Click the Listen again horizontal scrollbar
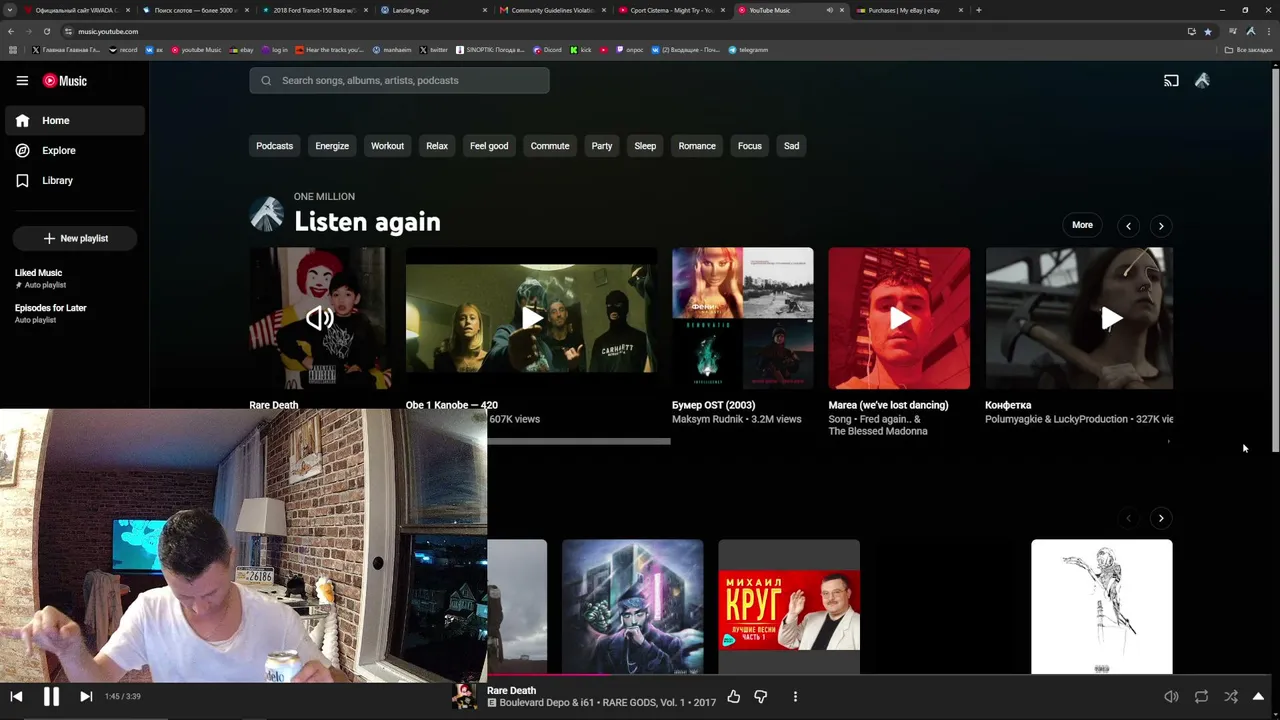 460,441
